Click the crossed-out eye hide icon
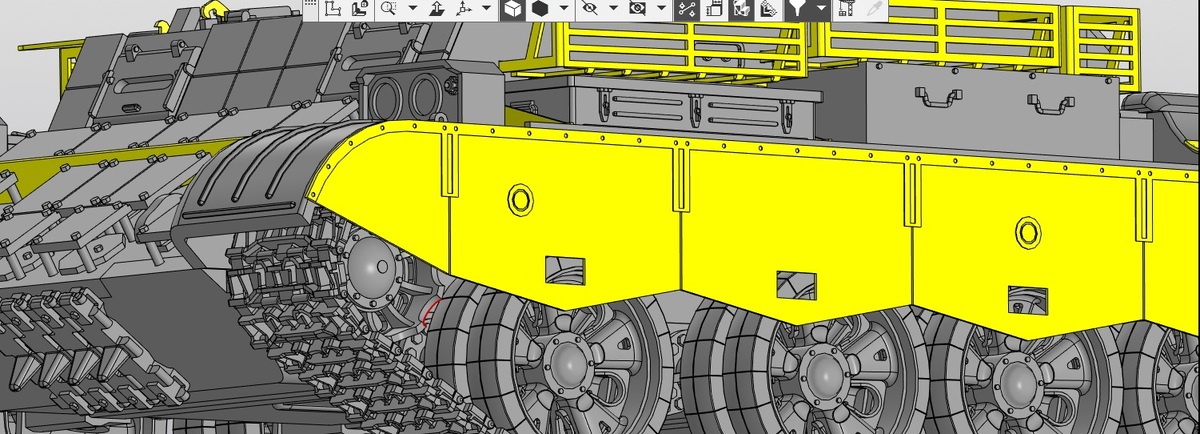Viewport: 1200px width, 434px height. (x=589, y=9)
